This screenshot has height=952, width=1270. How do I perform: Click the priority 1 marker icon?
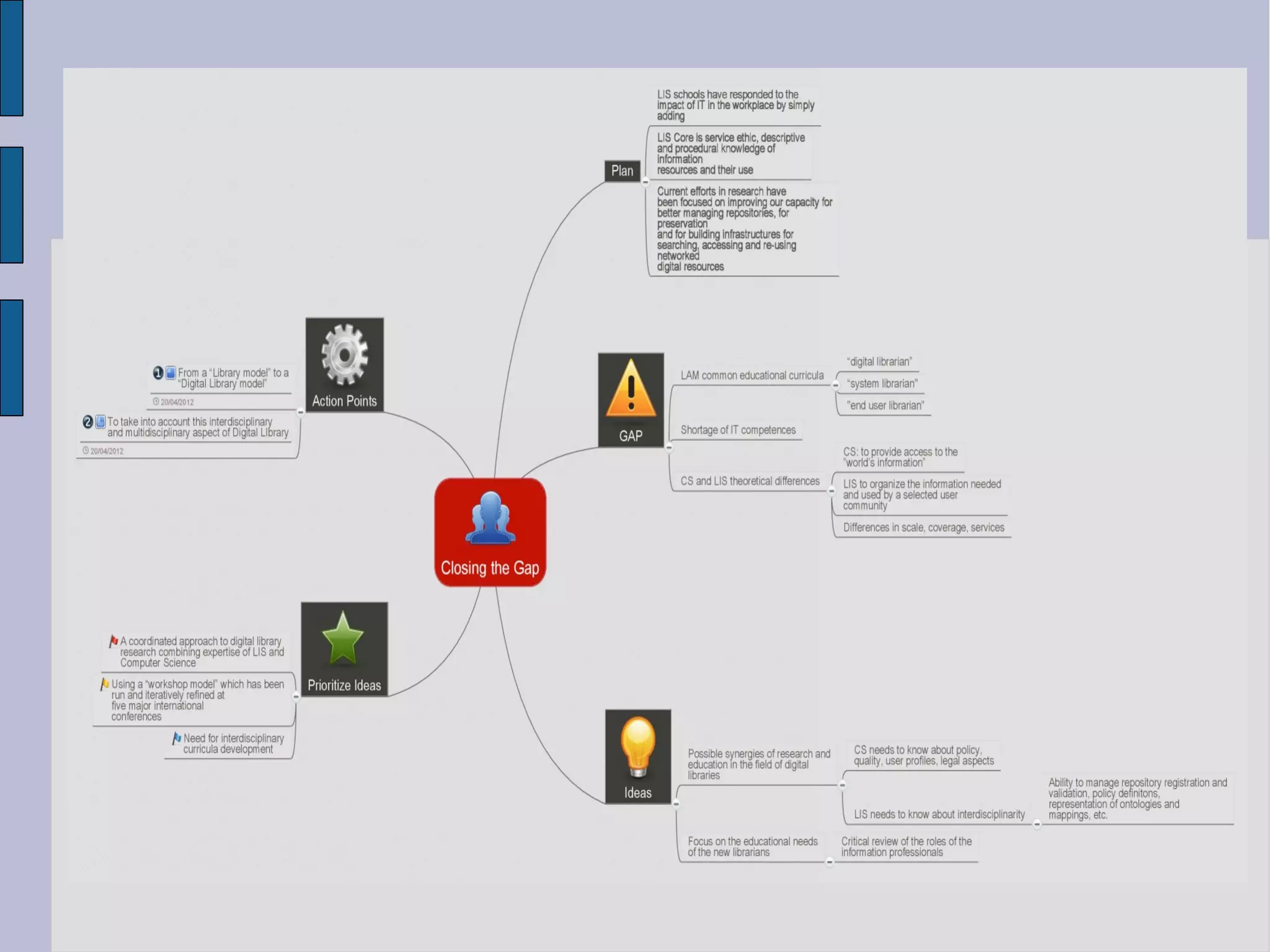(158, 373)
